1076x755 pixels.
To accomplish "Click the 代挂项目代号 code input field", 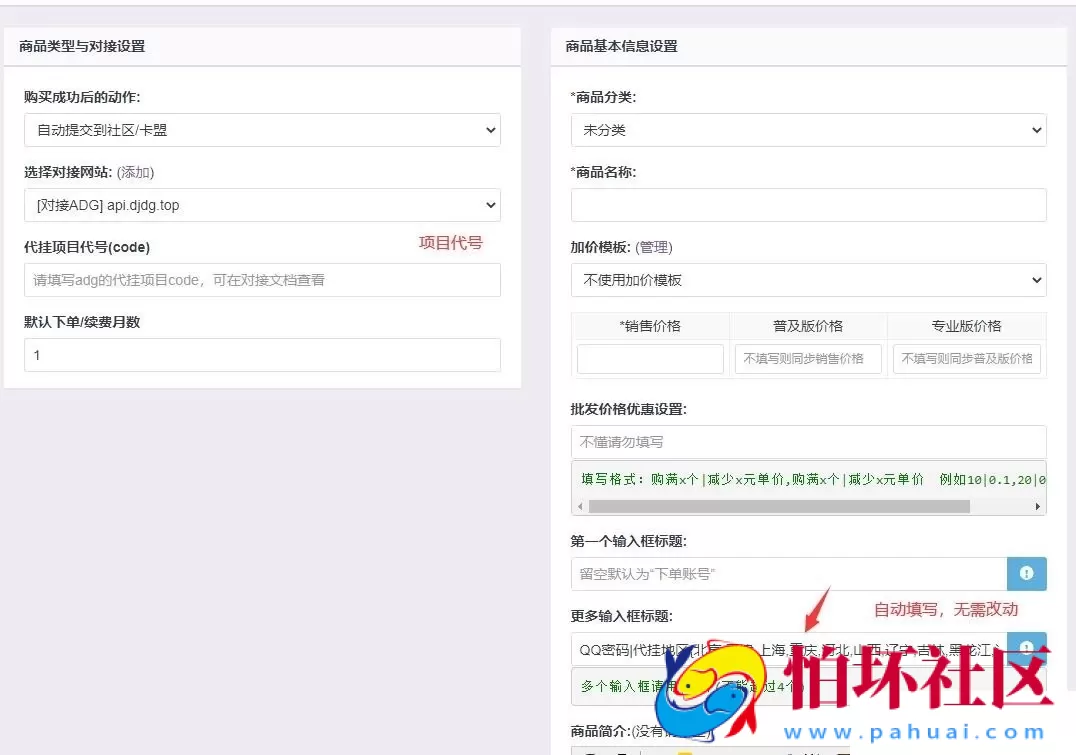I will pos(262,280).
